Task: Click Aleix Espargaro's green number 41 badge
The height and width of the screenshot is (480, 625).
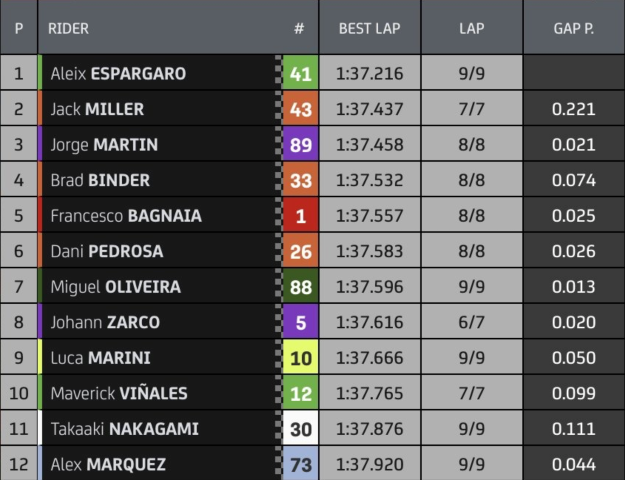Action: (300, 73)
